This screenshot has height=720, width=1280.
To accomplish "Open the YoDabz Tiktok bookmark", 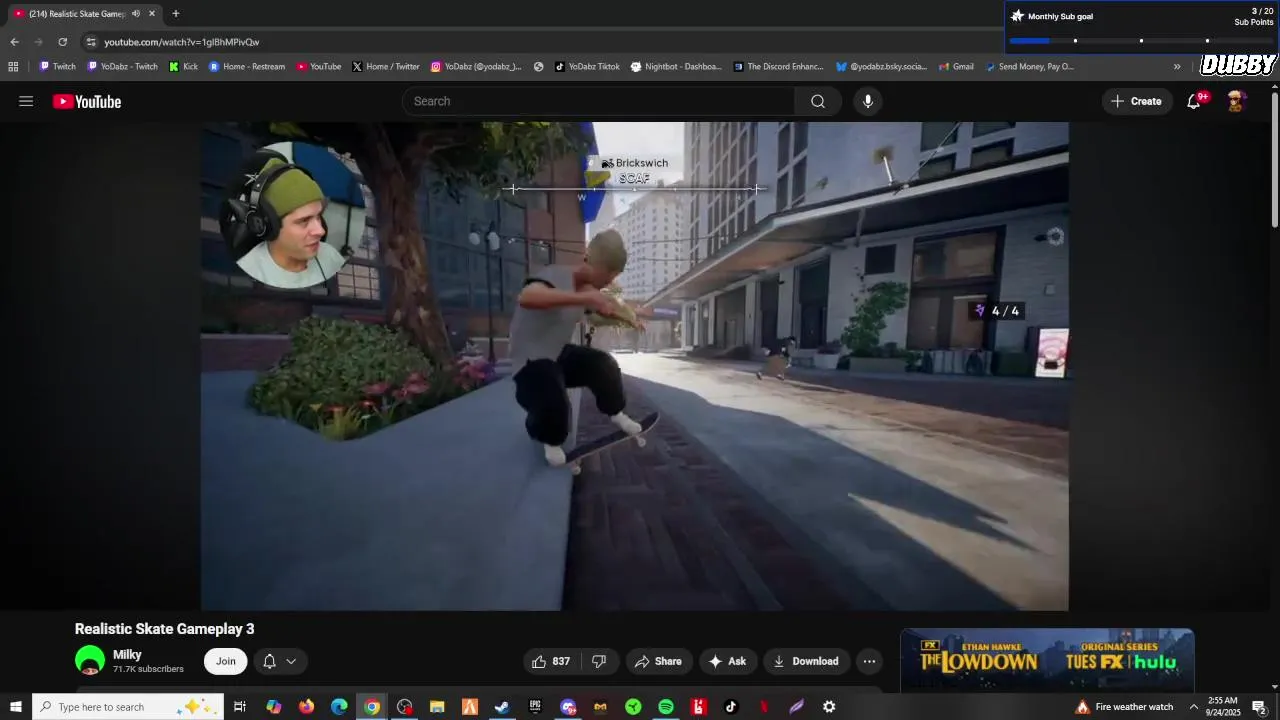I will click(588, 67).
